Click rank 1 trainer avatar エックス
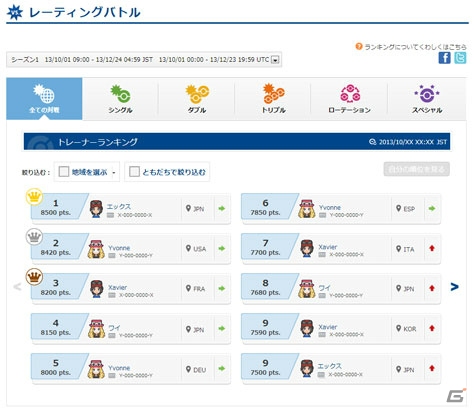 [96, 209]
